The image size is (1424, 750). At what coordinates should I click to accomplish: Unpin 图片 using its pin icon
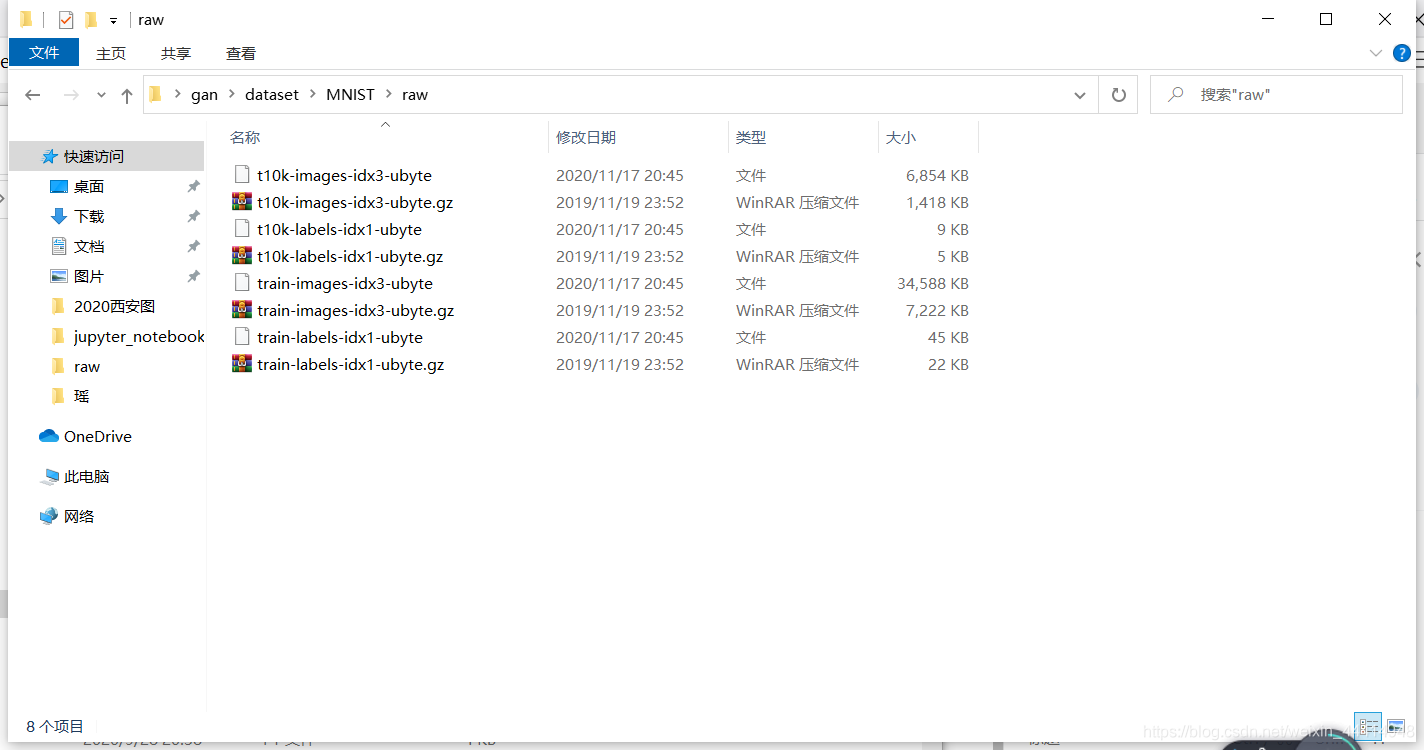point(194,277)
